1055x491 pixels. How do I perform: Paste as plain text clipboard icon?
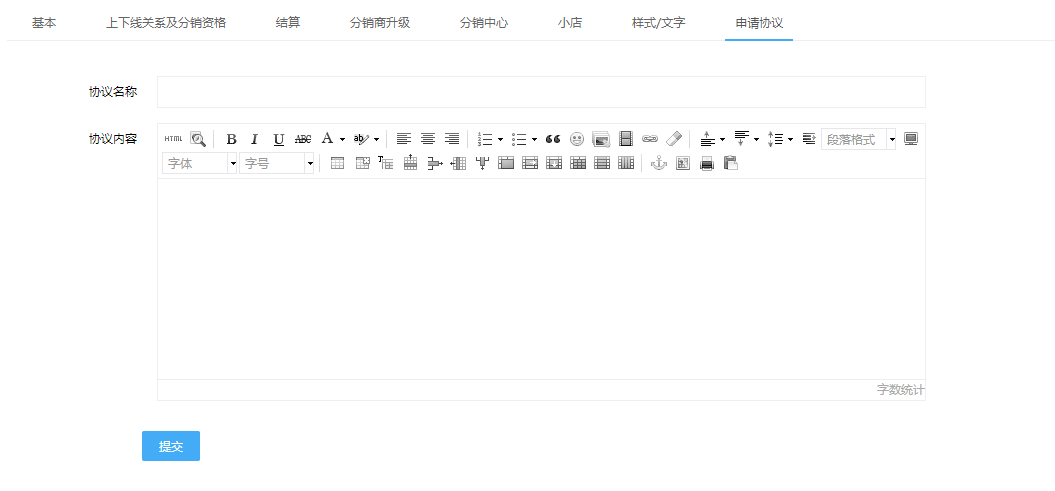tap(731, 163)
